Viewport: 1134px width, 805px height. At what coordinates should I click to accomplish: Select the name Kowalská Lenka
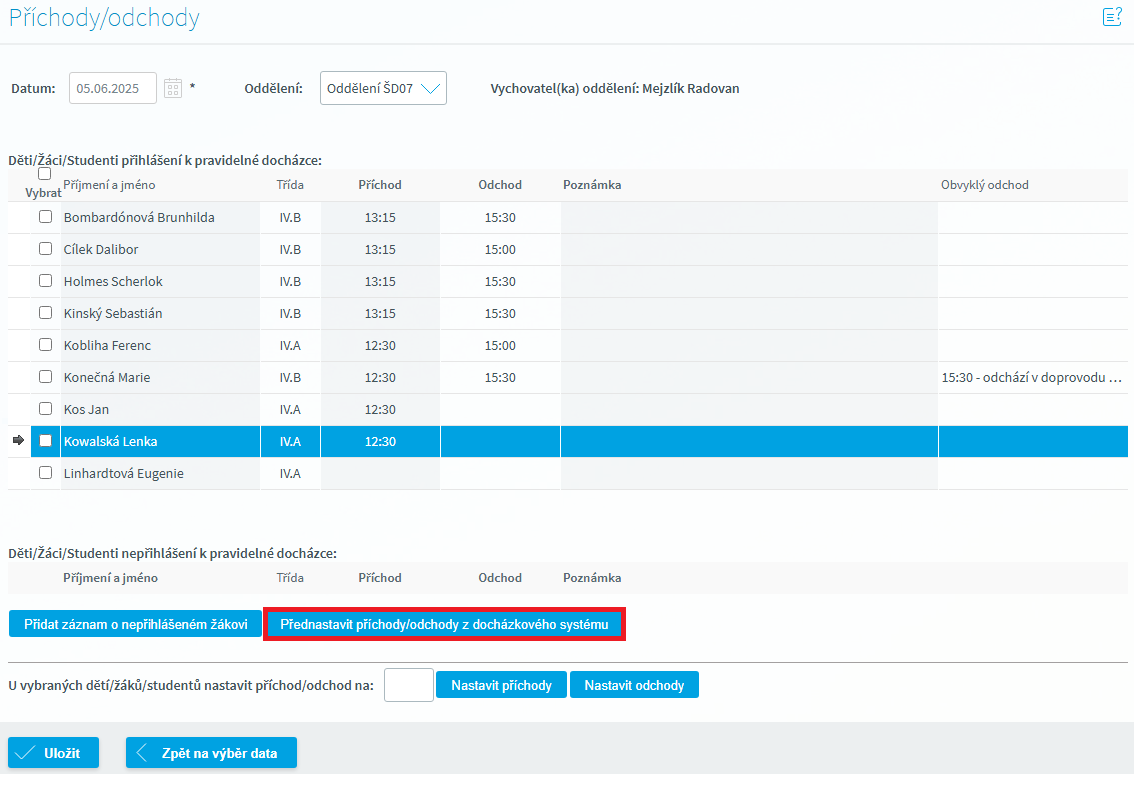point(111,441)
